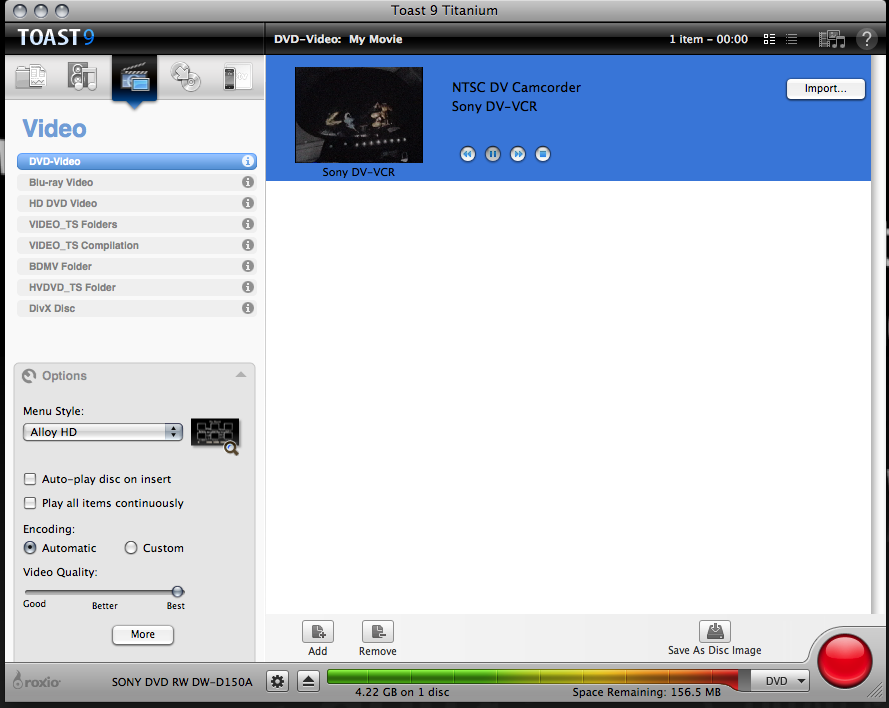Show info for DivX Disc
This screenshot has height=708, width=889.
pyautogui.click(x=248, y=308)
